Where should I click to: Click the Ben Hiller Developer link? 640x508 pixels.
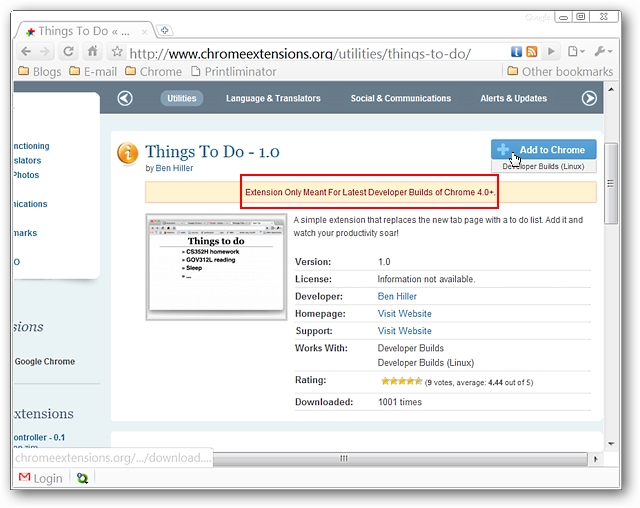397,296
